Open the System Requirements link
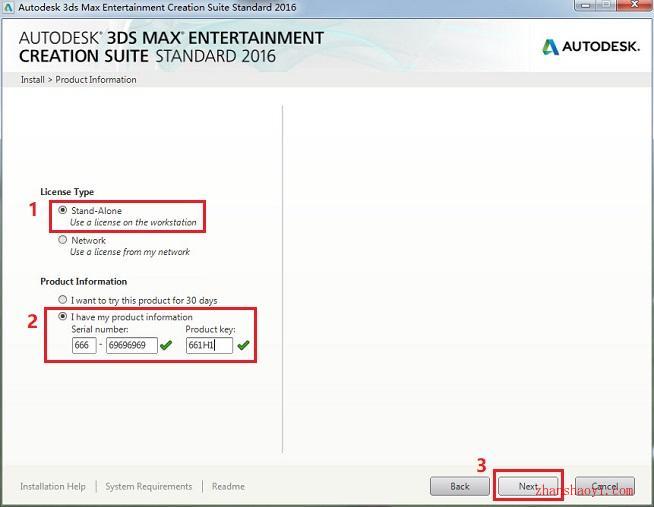 pyautogui.click(x=148, y=487)
